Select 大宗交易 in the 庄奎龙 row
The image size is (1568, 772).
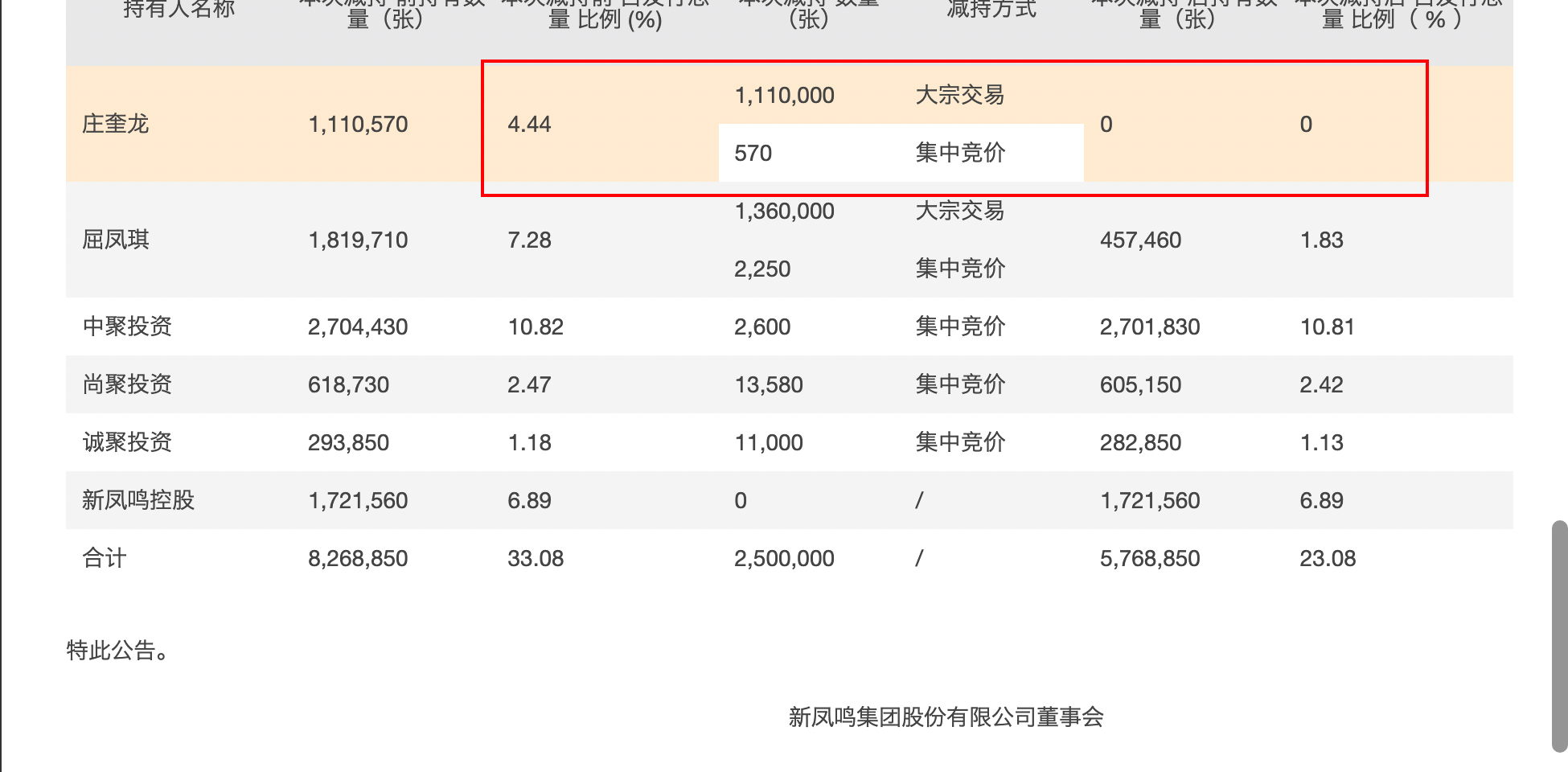(960, 95)
